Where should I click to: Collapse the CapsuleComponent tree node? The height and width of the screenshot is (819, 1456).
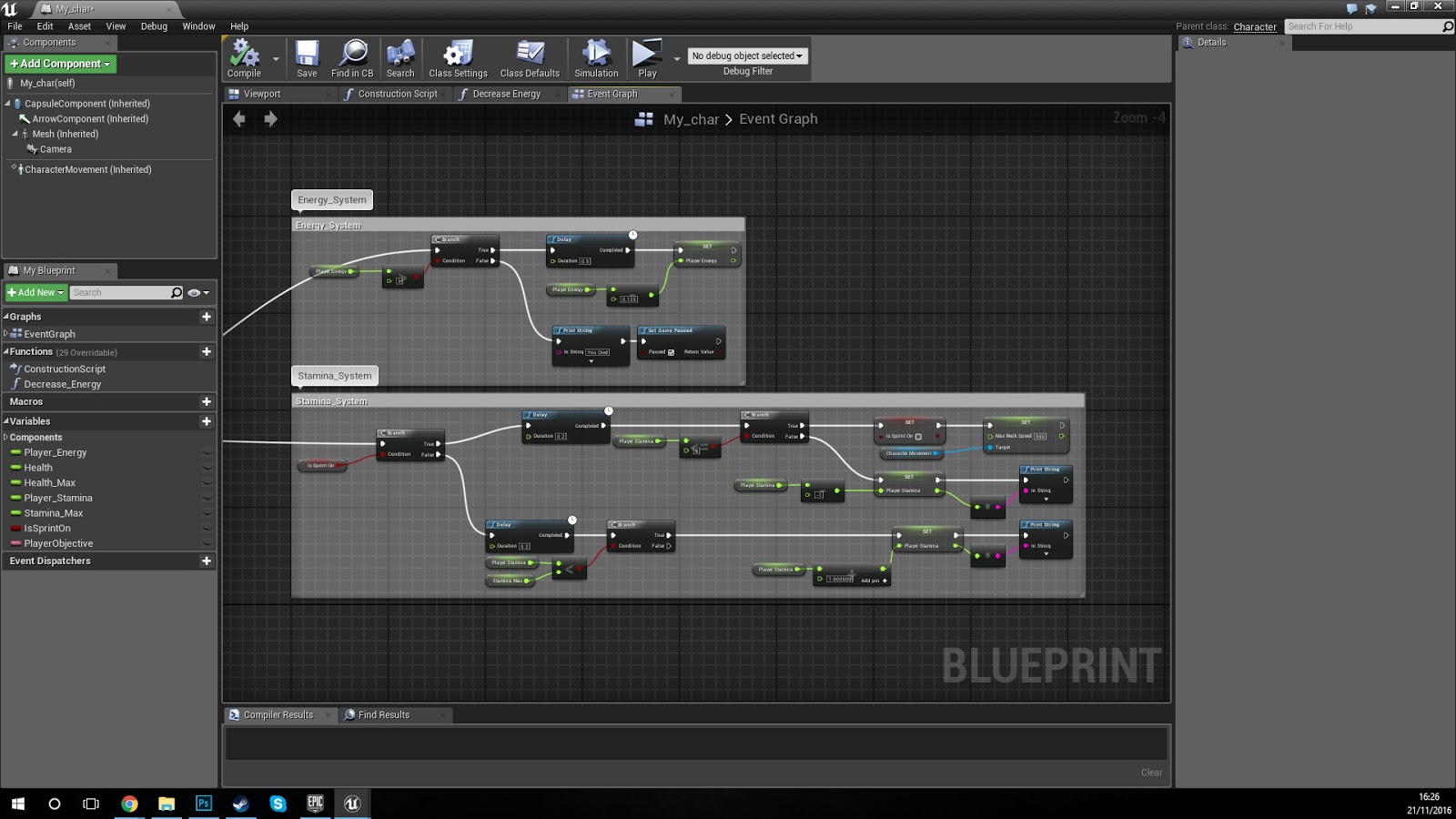click(x=7, y=104)
